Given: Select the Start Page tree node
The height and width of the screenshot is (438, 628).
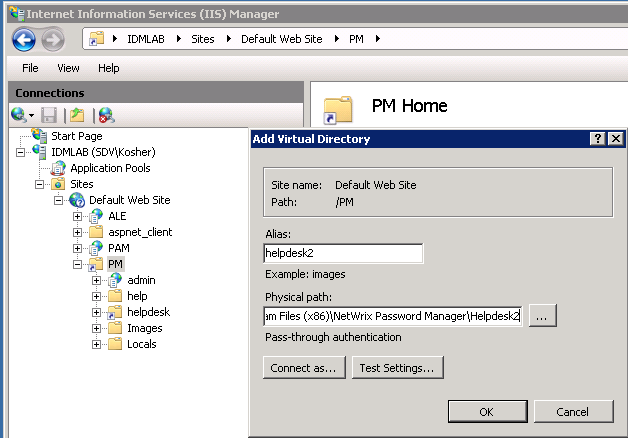Looking at the screenshot, I should point(76,136).
